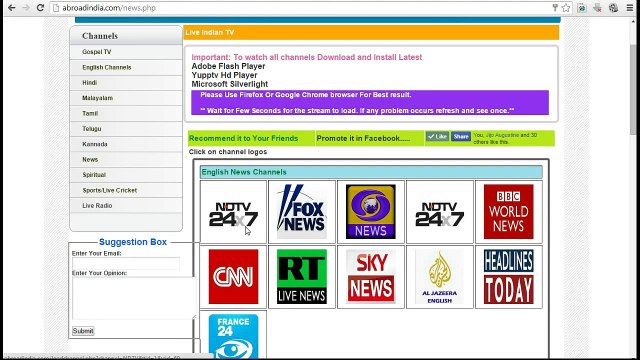This screenshot has width=640, height=360.
Task: Click the gear-shaped extension icon before the menu button
Action: [x=613, y=8]
